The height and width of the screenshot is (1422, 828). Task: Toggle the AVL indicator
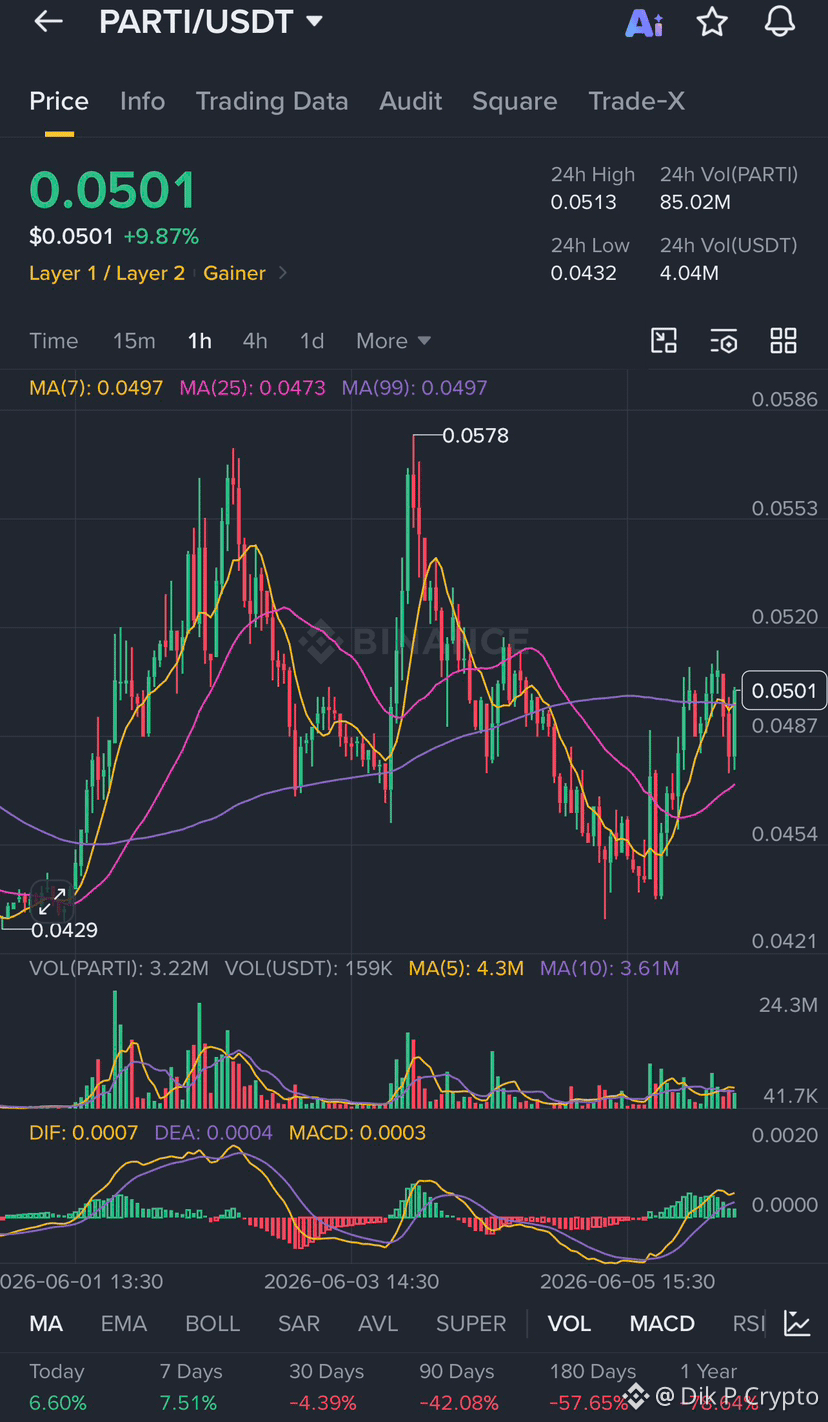[x=378, y=1323]
